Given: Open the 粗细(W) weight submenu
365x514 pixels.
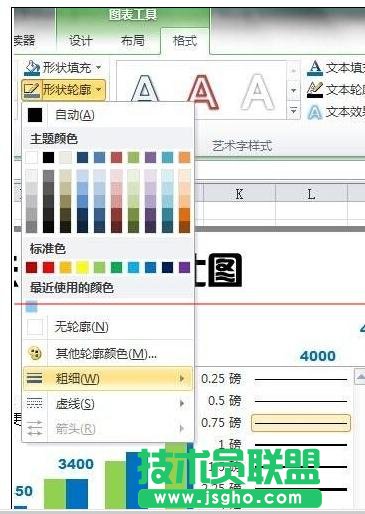Looking at the screenshot, I should coord(108,378).
